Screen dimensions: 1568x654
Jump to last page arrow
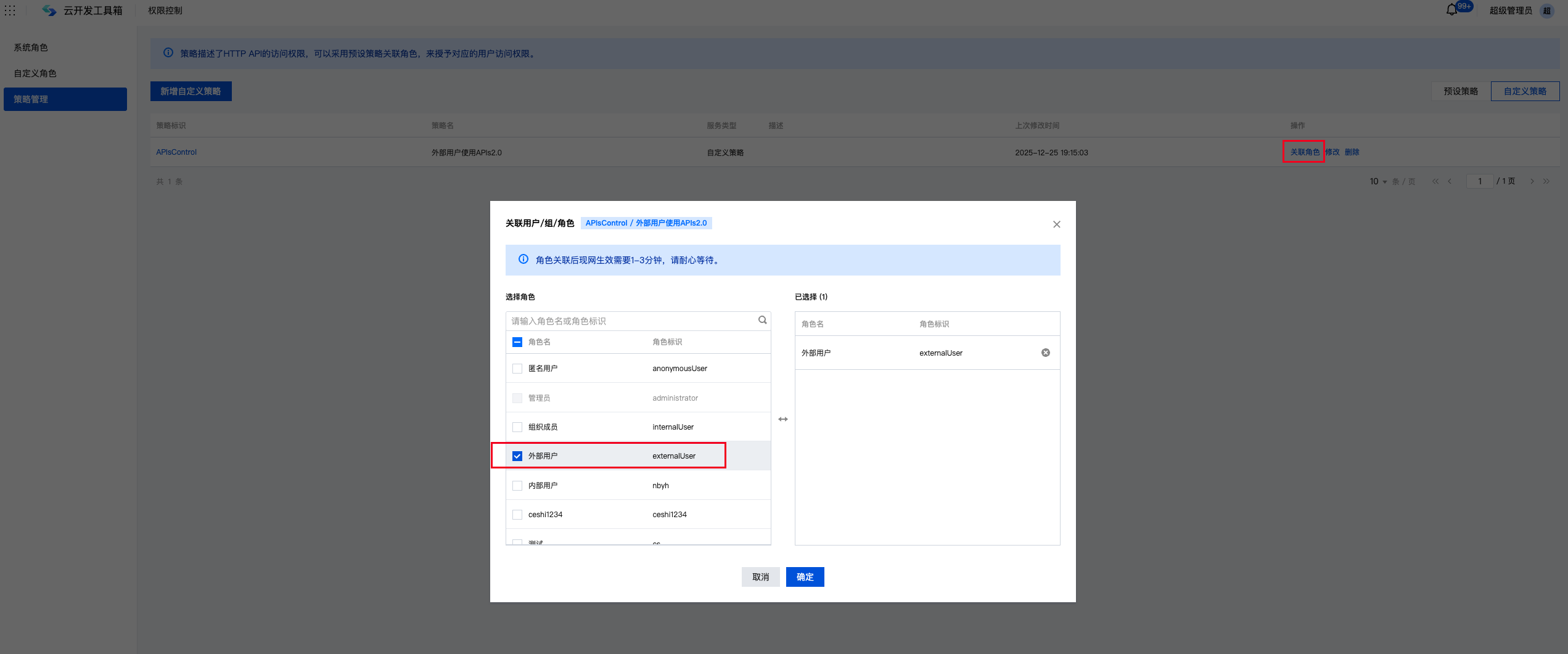click(1546, 181)
